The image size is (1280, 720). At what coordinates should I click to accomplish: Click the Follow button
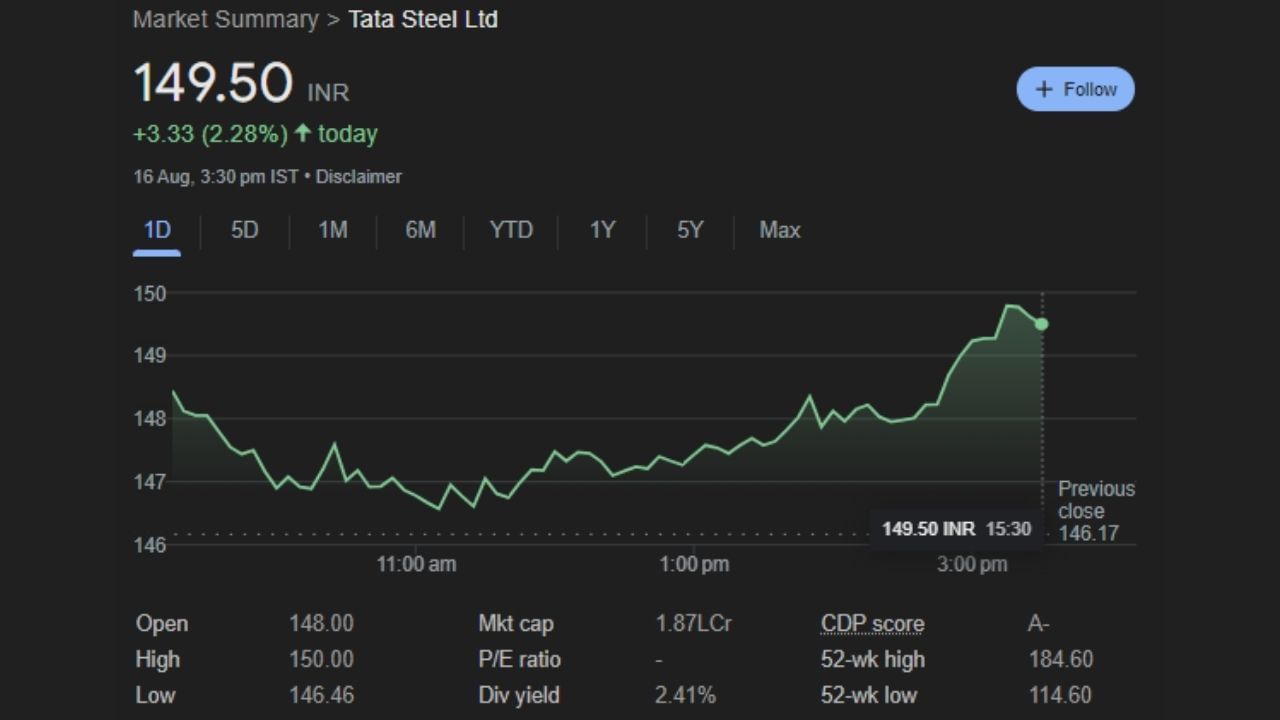(x=1075, y=89)
